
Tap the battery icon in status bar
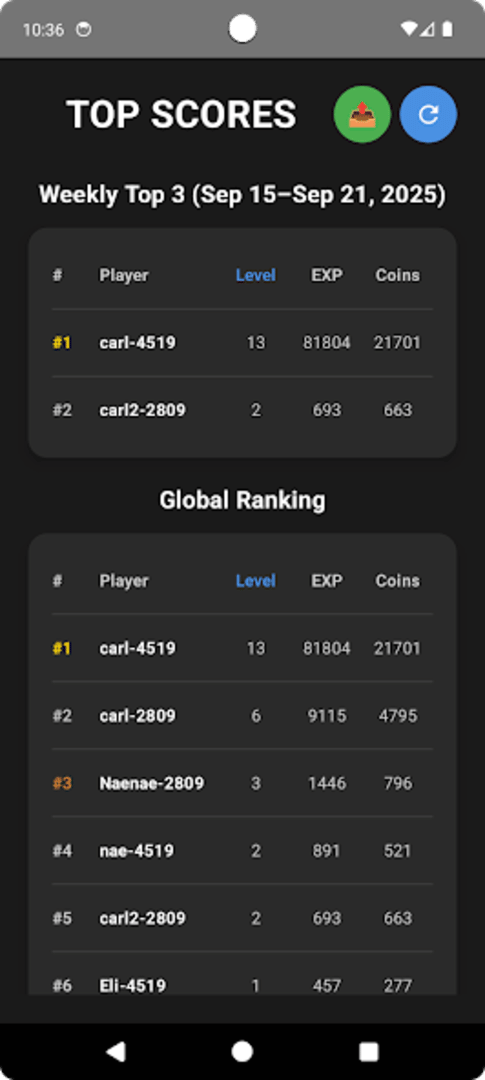click(448, 29)
